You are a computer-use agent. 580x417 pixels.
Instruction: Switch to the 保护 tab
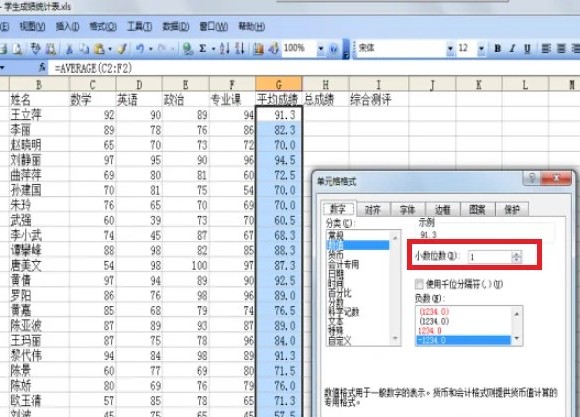click(512, 210)
